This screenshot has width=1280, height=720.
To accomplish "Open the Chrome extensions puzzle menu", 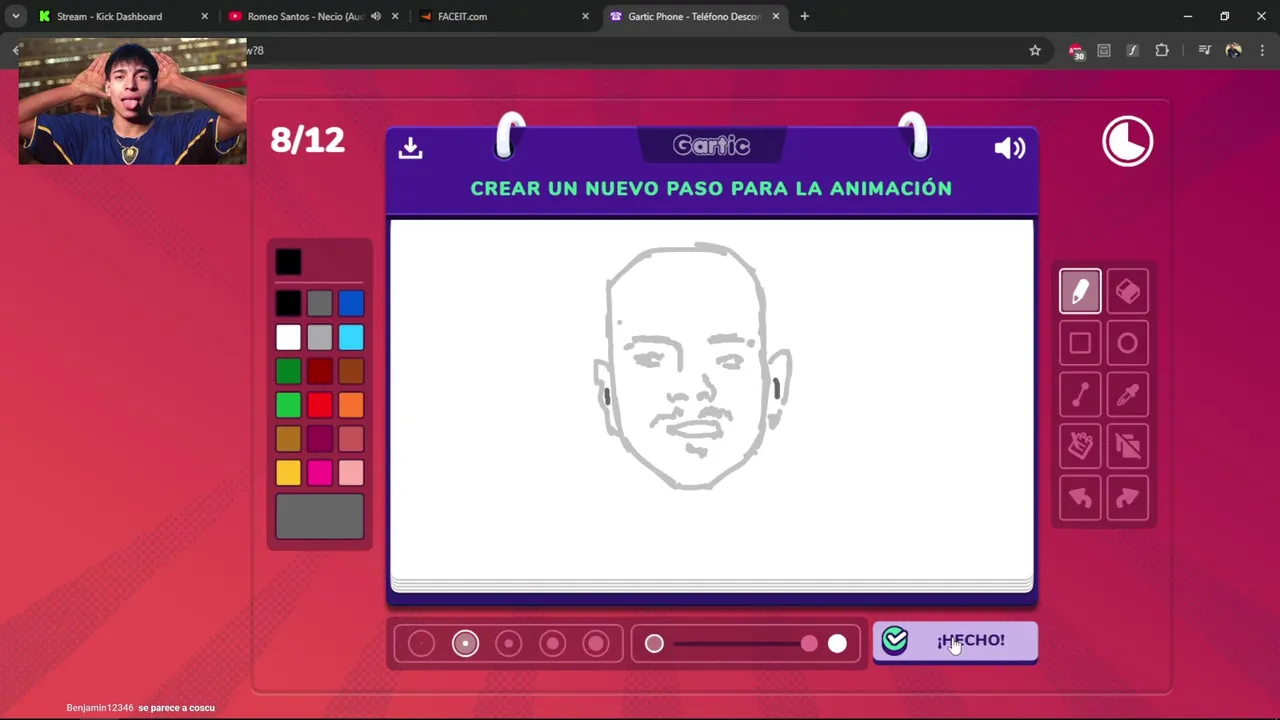I will [x=1162, y=50].
